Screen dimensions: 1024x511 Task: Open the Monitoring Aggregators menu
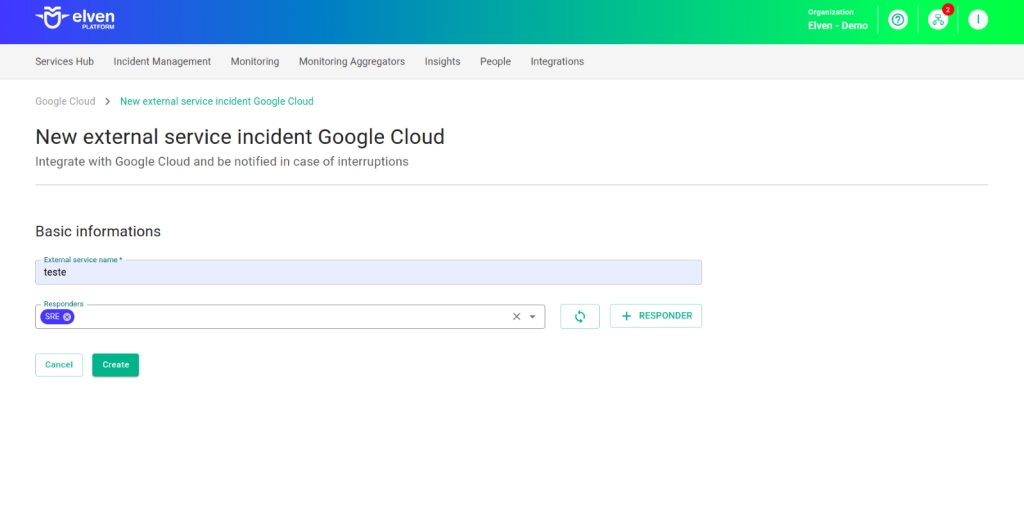tap(351, 61)
